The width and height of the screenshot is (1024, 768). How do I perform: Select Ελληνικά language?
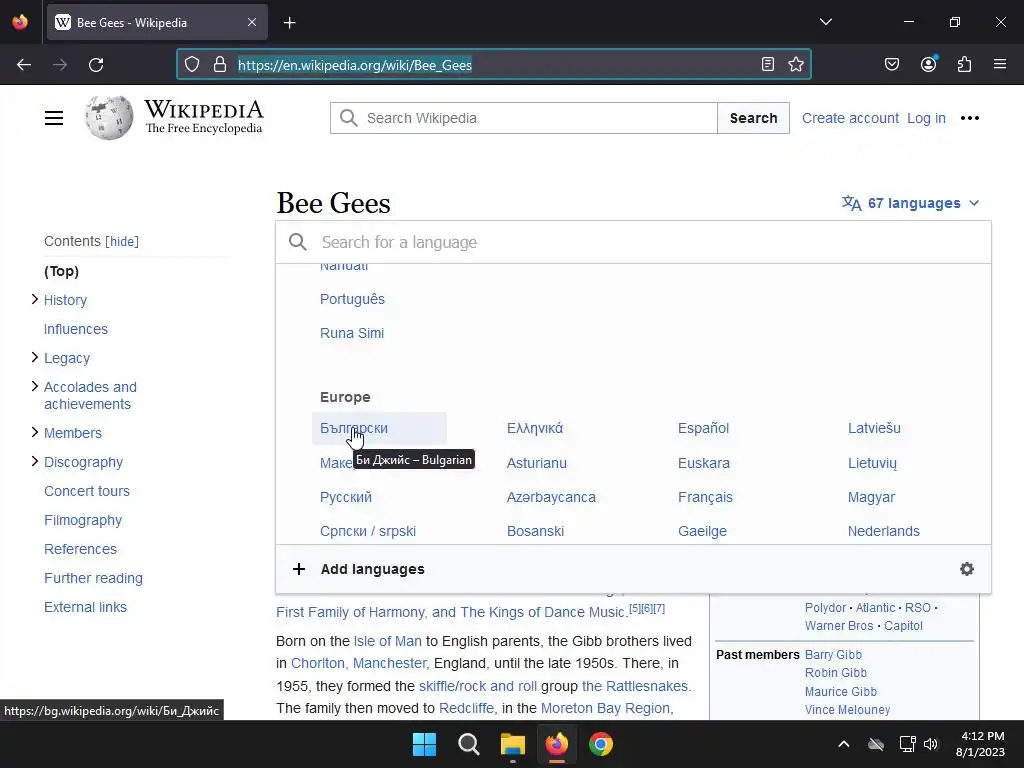point(535,428)
